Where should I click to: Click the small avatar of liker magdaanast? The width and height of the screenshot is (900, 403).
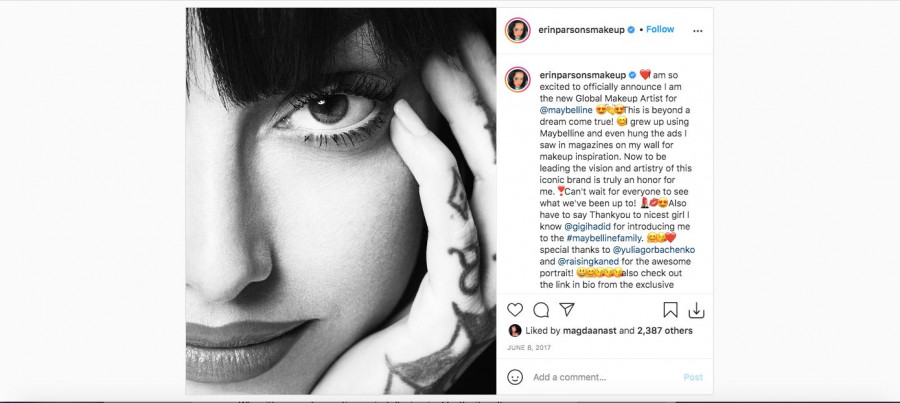pyautogui.click(x=515, y=330)
